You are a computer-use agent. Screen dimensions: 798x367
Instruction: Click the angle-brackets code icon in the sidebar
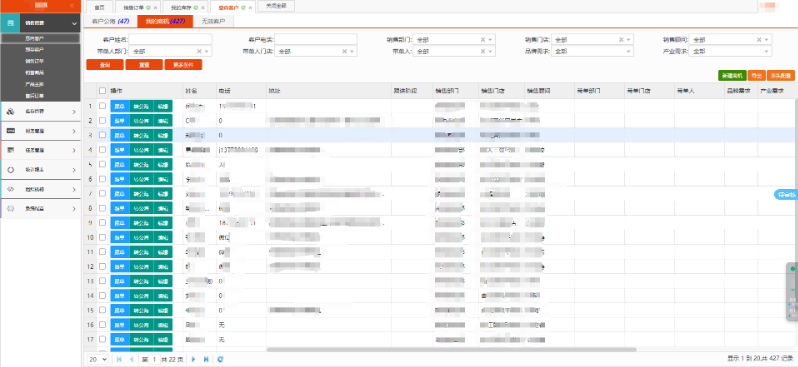[x=10, y=189]
